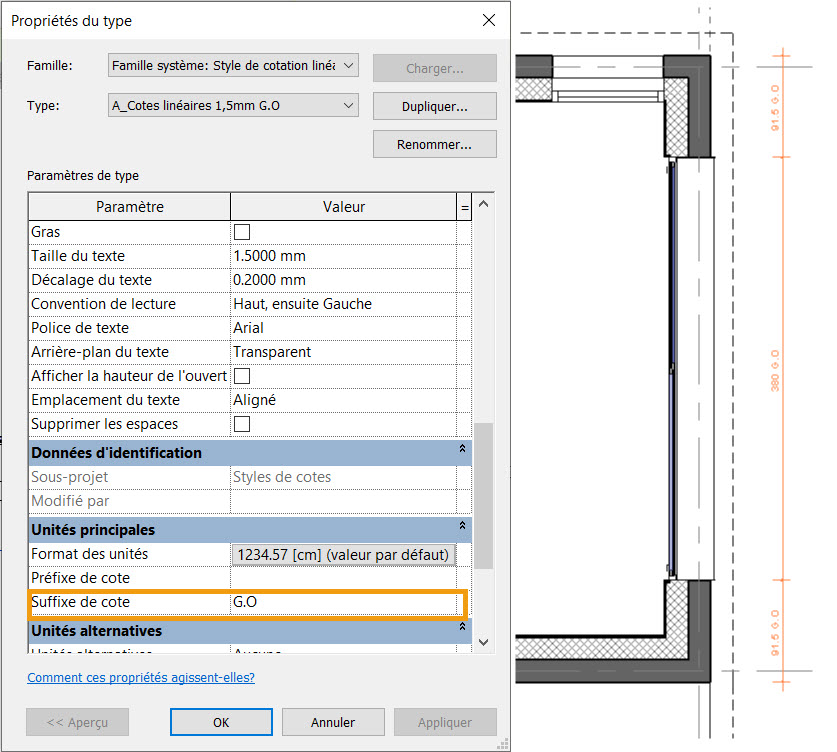The width and height of the screenshot is (837, 752).
Task: Select the Arrière-plan du texte value Transparent
Action: pos(343,352)
